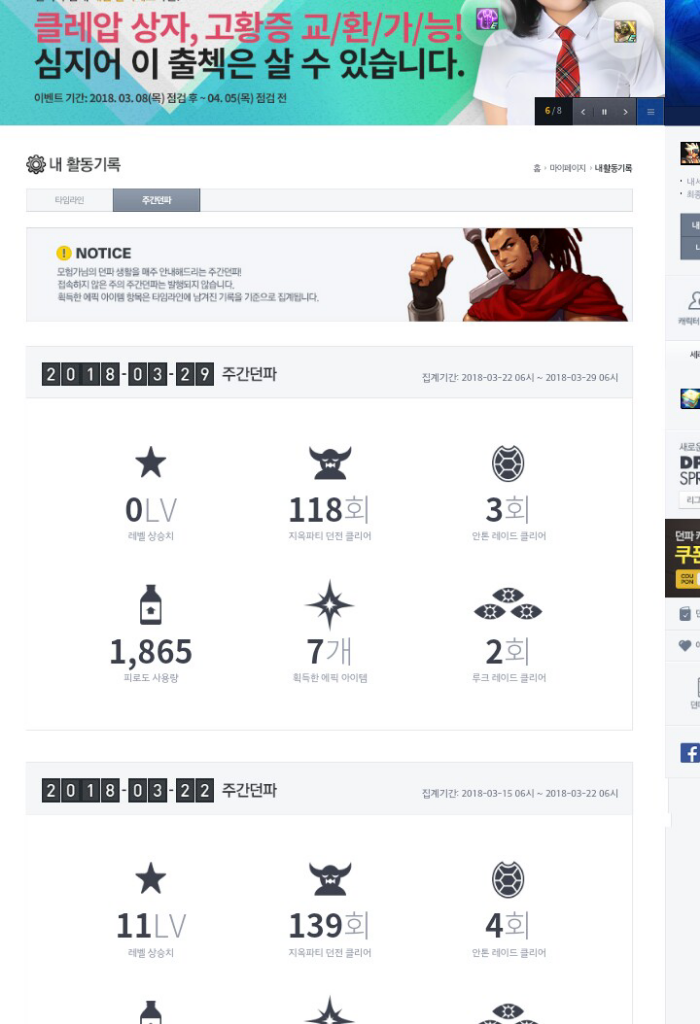Click the heart icon in the right sidebar
The width and height of the screenshot is (700, 1024).
coord(685,645)
